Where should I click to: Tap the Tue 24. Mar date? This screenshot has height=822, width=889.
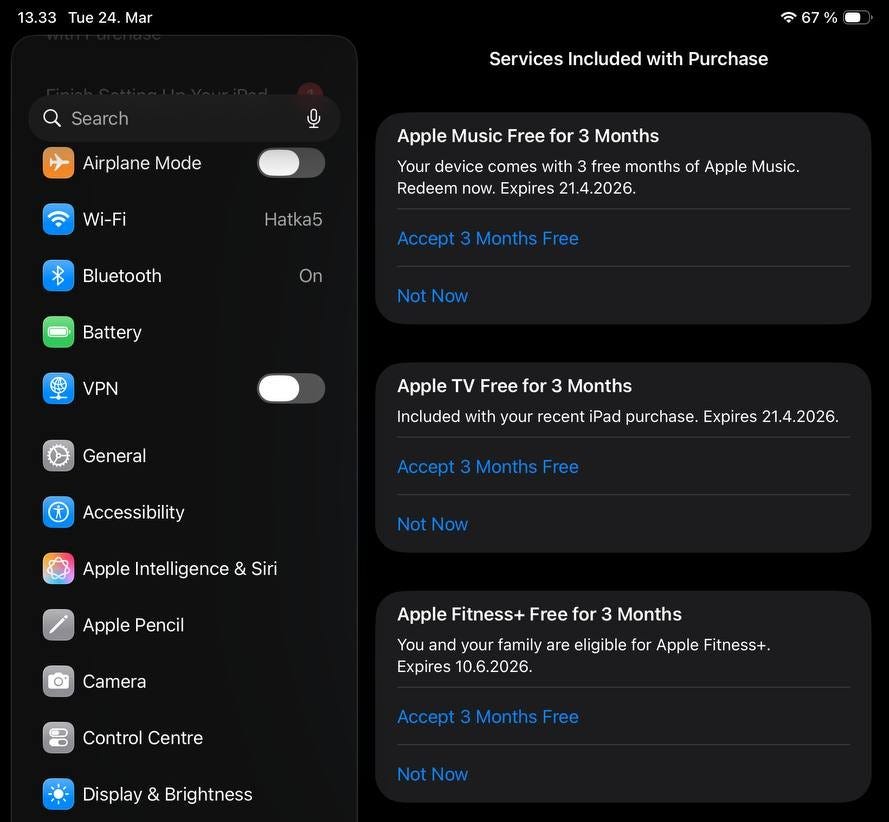tap(110, 18)
